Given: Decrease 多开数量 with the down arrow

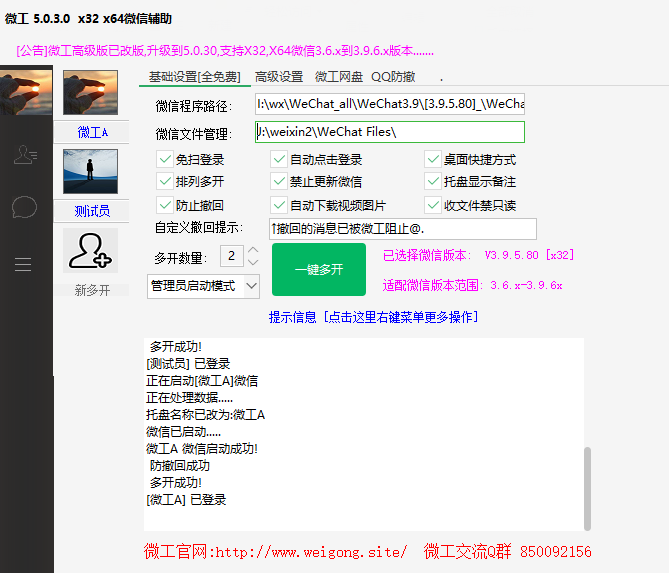Looking at the screenshot, I should pyautogui.click(x=253, y=262).
